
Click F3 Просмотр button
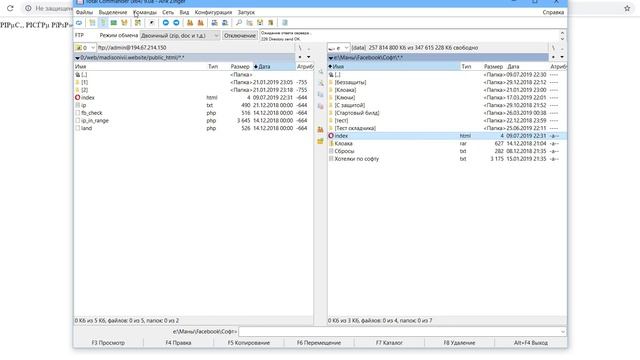[108, 343]
